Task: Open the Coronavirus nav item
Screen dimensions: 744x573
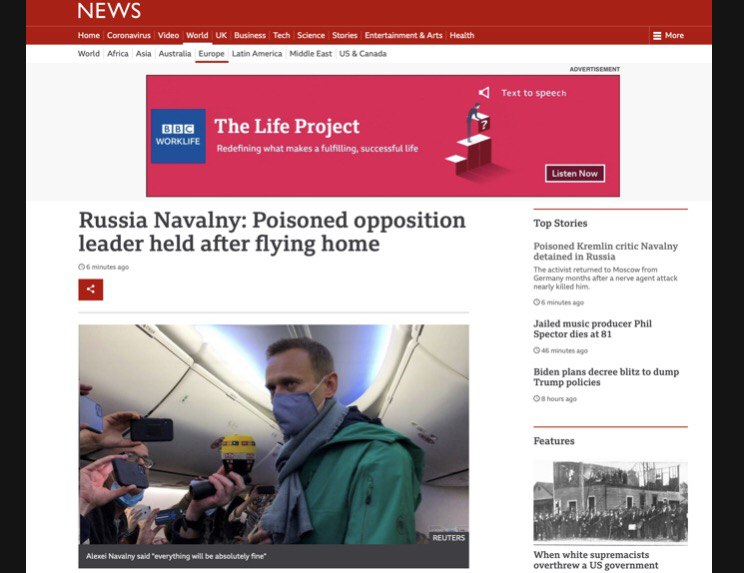Action: (x=129, y=36)
